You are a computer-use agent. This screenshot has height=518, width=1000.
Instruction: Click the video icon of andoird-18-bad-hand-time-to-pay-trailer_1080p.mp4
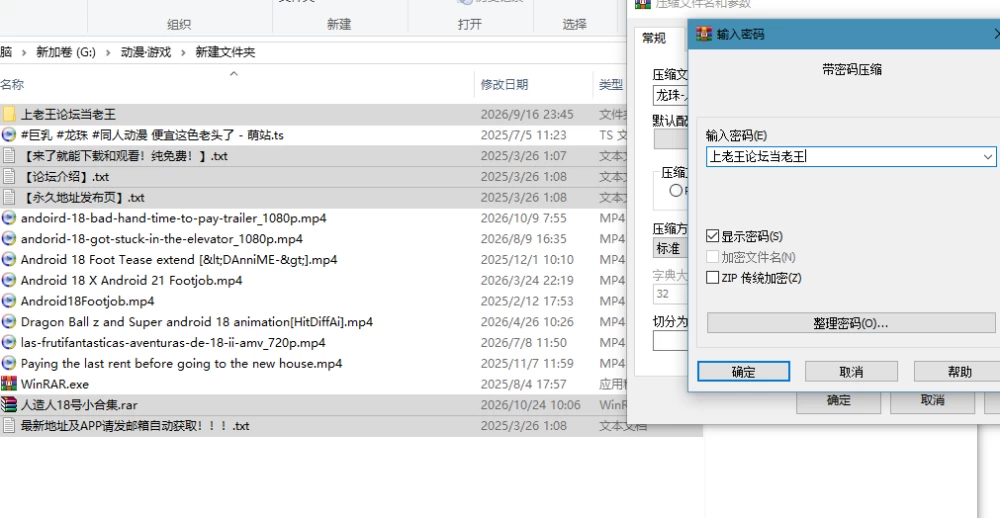[x=9, y=218]
